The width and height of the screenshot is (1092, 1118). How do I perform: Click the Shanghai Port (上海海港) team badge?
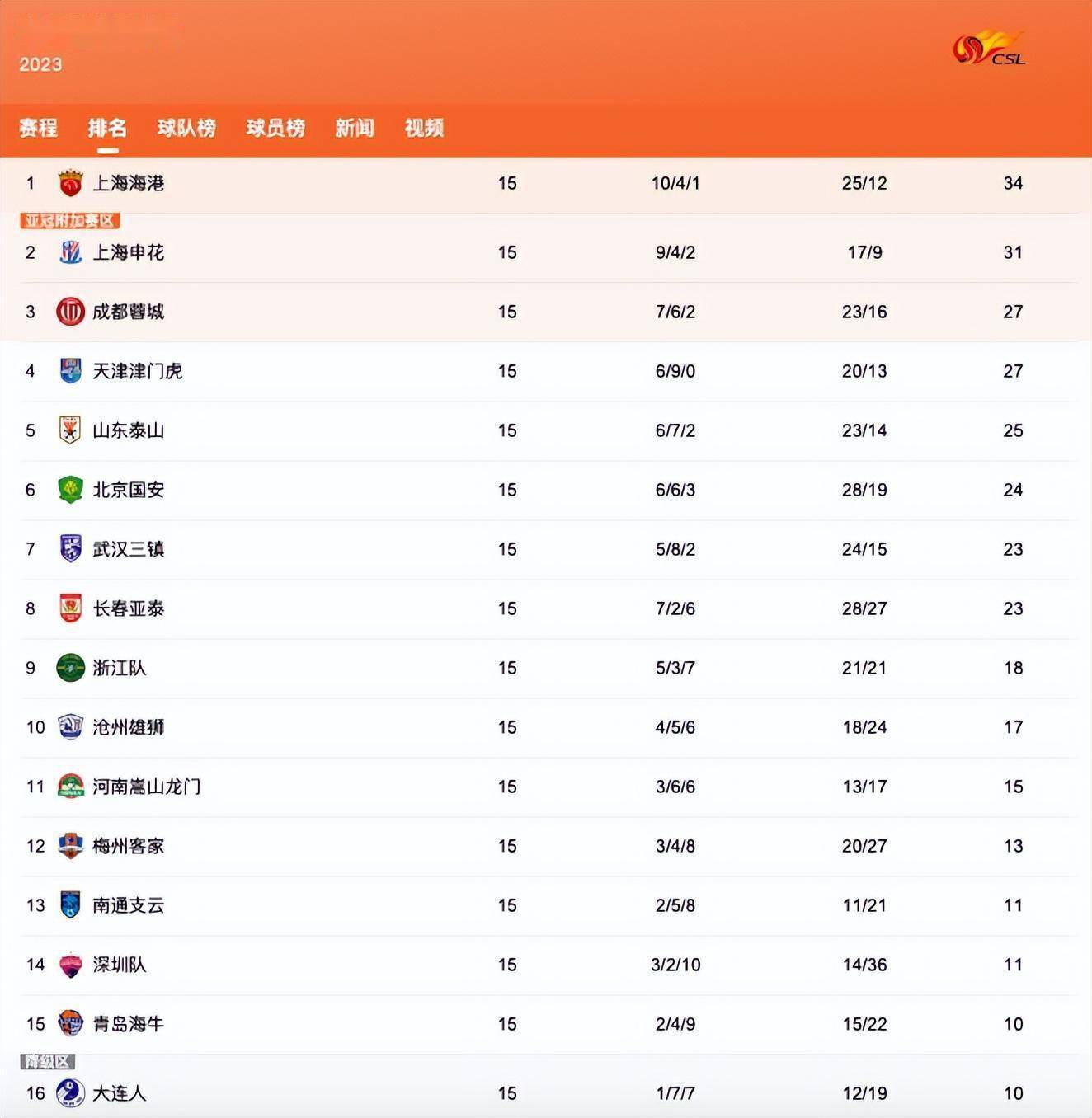70,183
